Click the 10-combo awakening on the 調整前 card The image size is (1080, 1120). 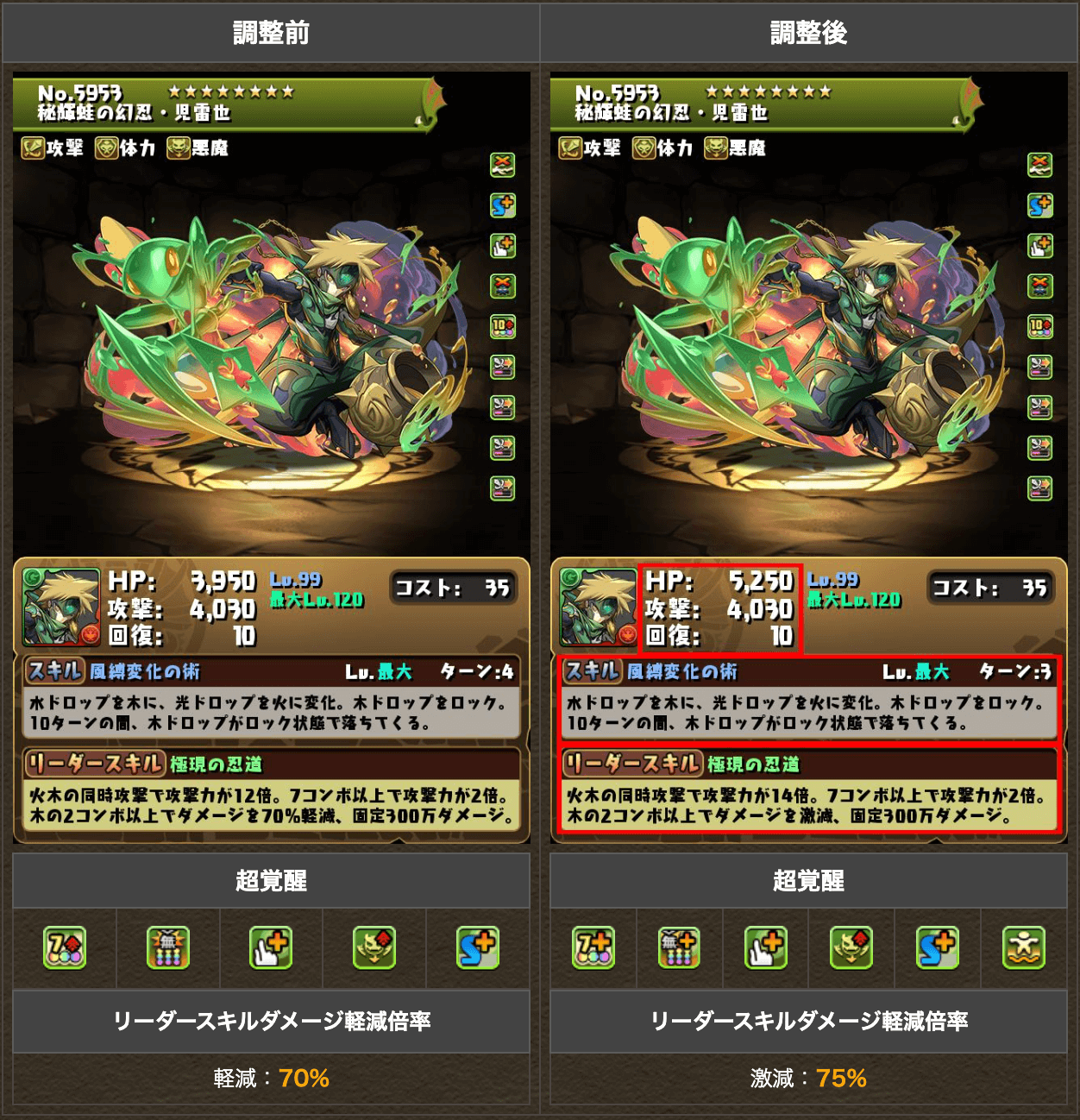pyautogui.click(x=503, y=326)
